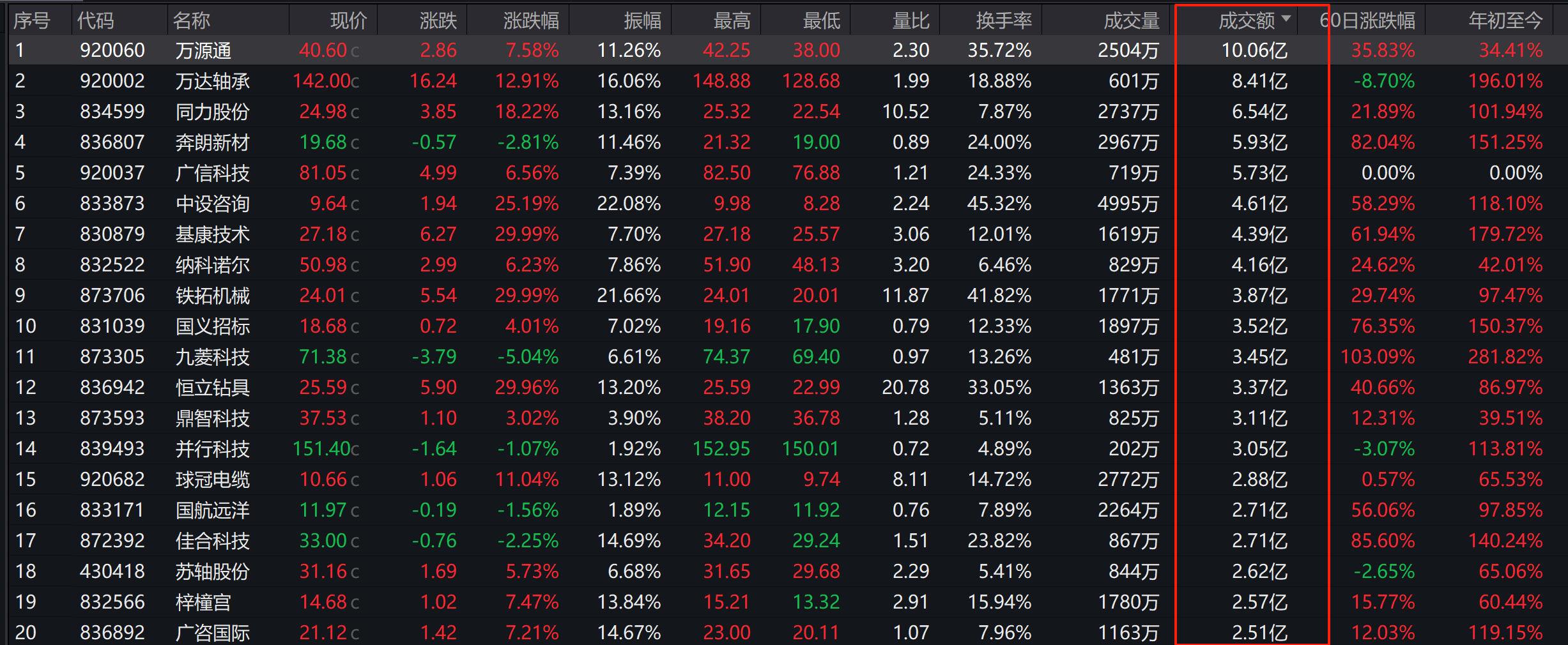This screenshot has width=1568, height=645.
Task: Select stock 九菱科技
Action: pyautogui.click(x=213, y=357)
